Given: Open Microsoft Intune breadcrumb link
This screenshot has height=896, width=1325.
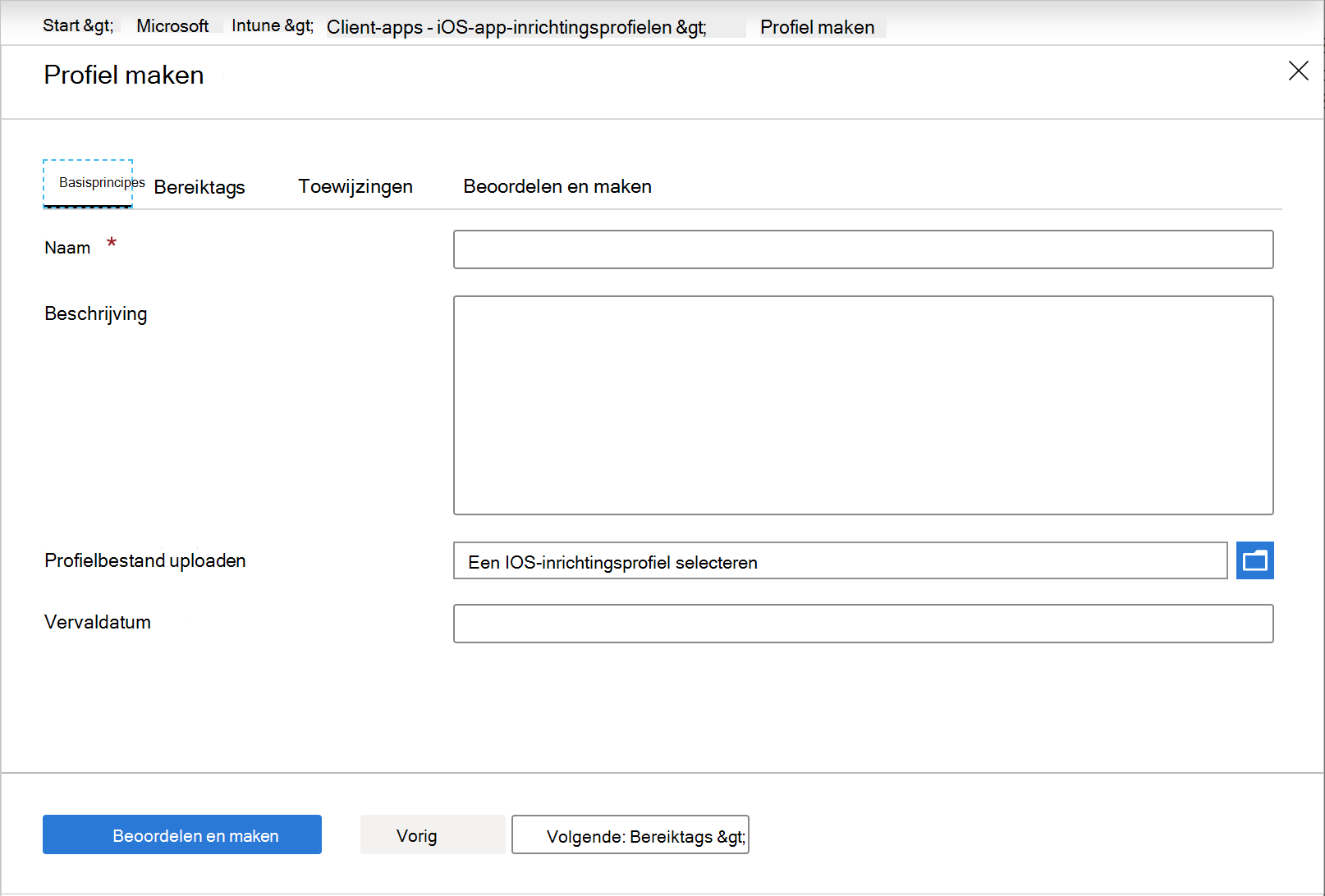Looking at the screenshot, I should [225, 25].
